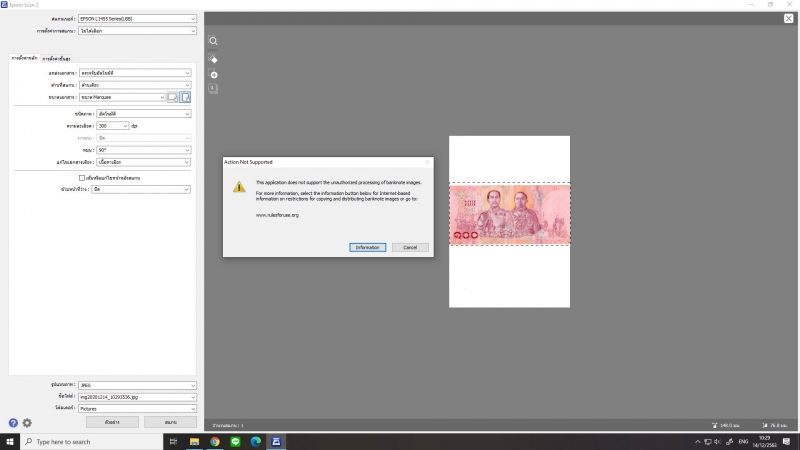Select the portrait orientation icon button
Image resolution: width=800 pixels, height=450 pixels.
click(185, 97)
